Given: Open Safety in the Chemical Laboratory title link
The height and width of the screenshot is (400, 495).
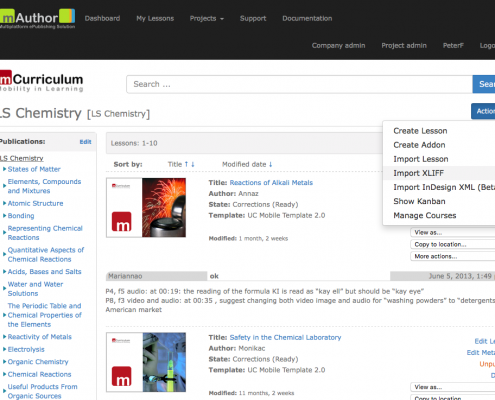Looking at the screenshot, I should coord(285,337).
